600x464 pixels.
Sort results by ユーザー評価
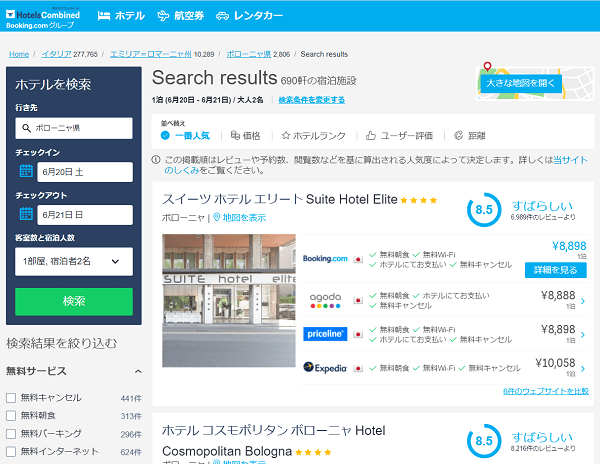click(x=399, y=135)
